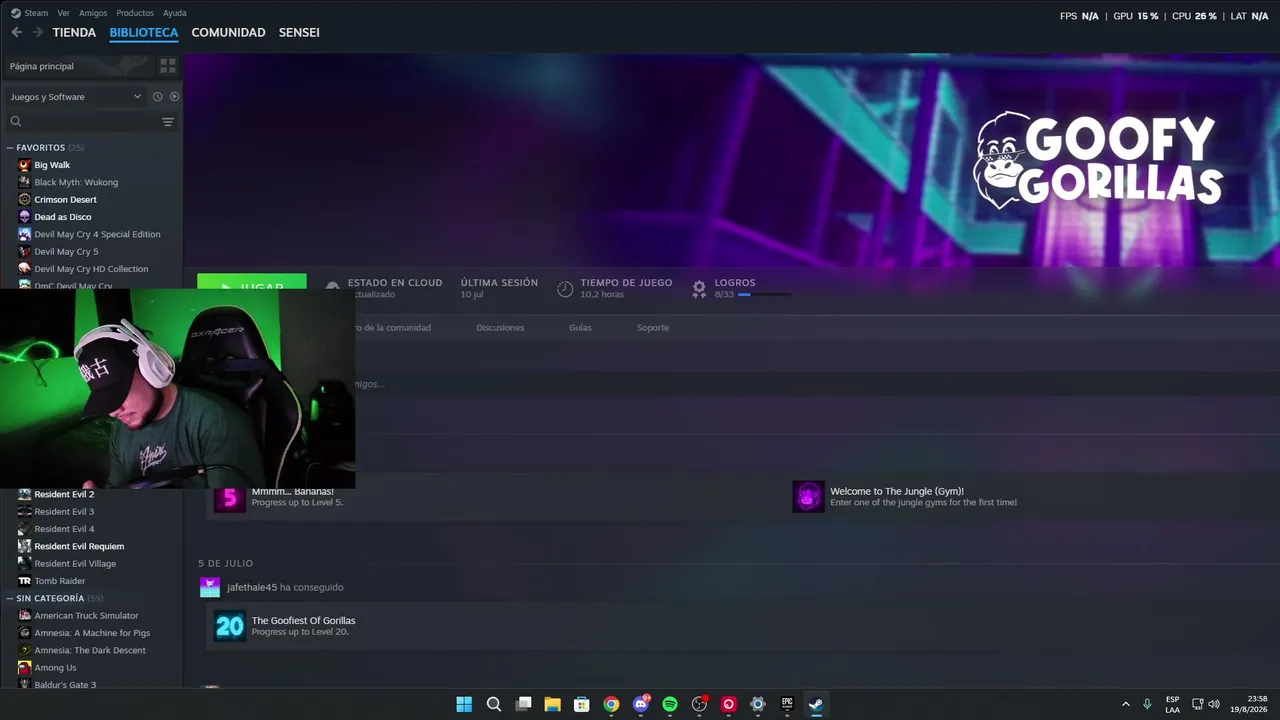
Task: Select Resident Evil Requiem in library
Action: point(79,547)
